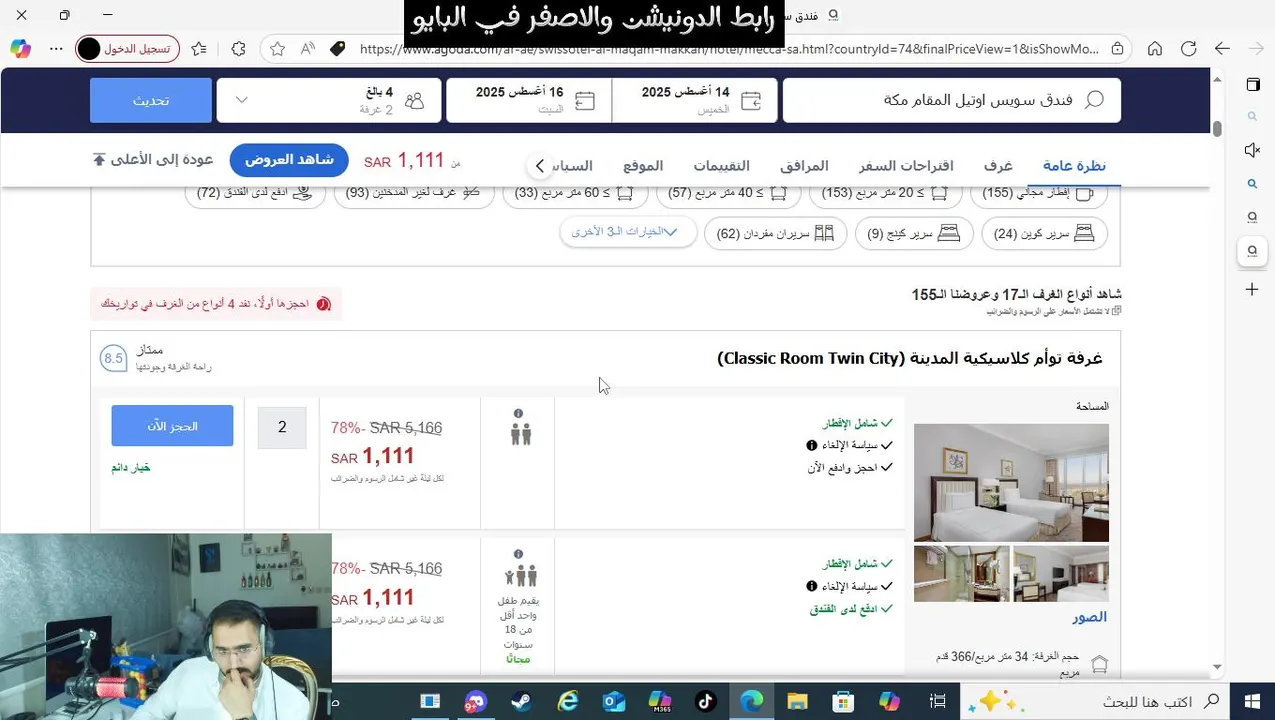Open Travel Suggestions (اقتراحات السفر) tab
The width and height of the screenshot is (1275, 720).
906,166
